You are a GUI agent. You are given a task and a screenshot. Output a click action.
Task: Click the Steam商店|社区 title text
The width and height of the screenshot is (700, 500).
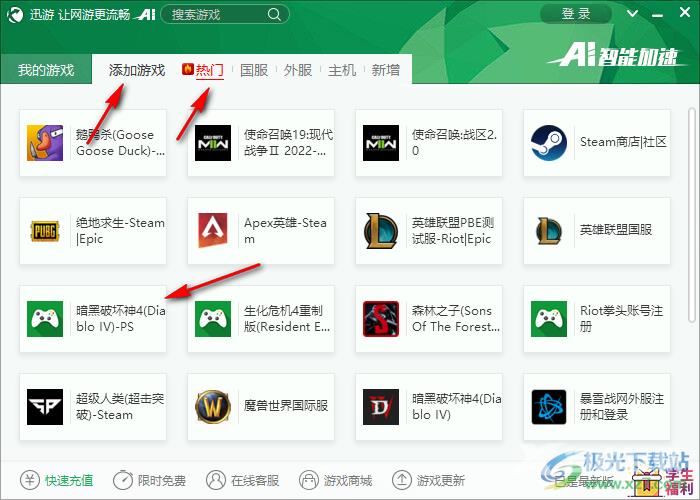click(x=623, y=142)
